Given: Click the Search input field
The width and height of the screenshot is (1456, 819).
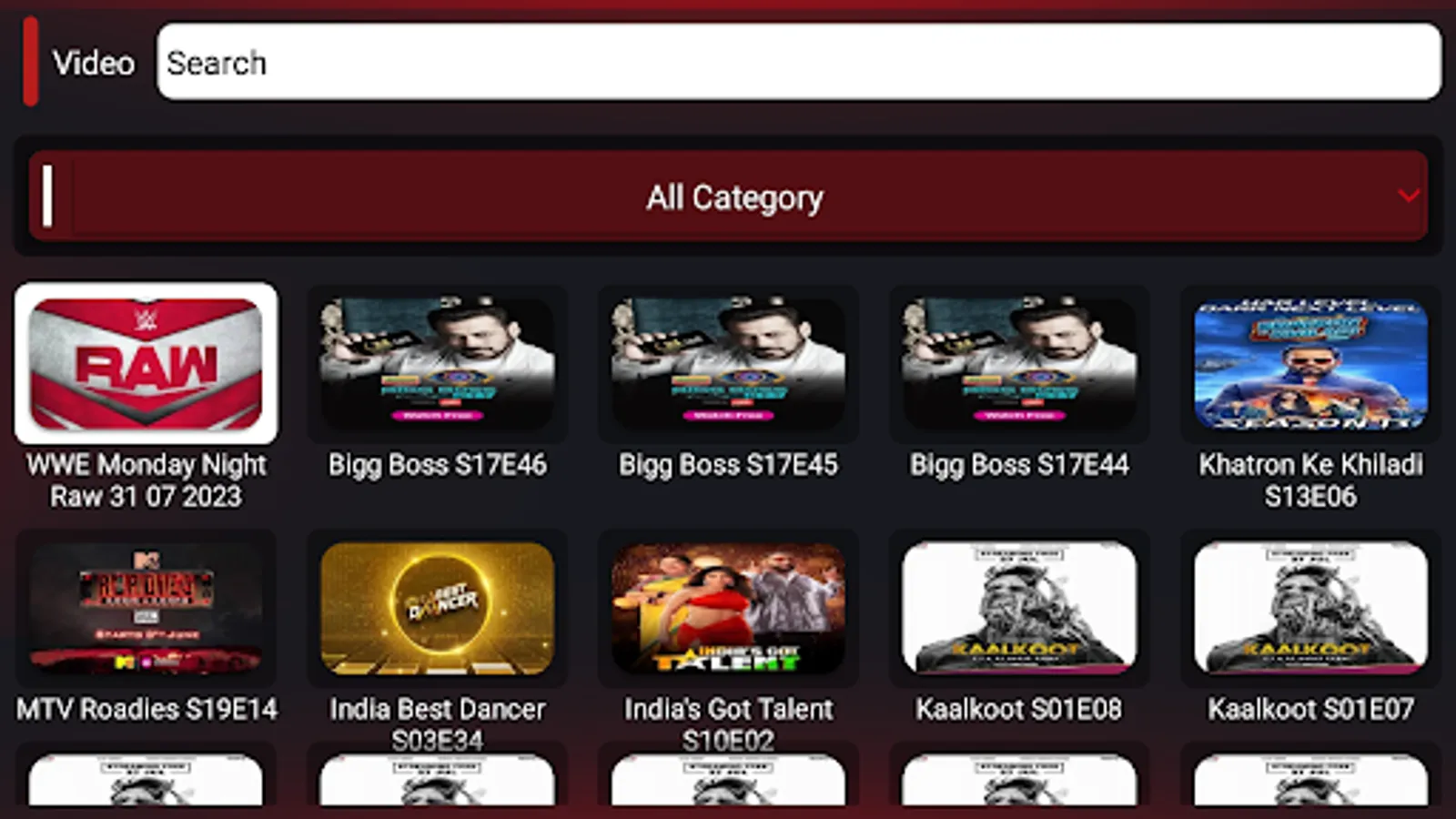Looking at the screenshot, I should point(799,62).
